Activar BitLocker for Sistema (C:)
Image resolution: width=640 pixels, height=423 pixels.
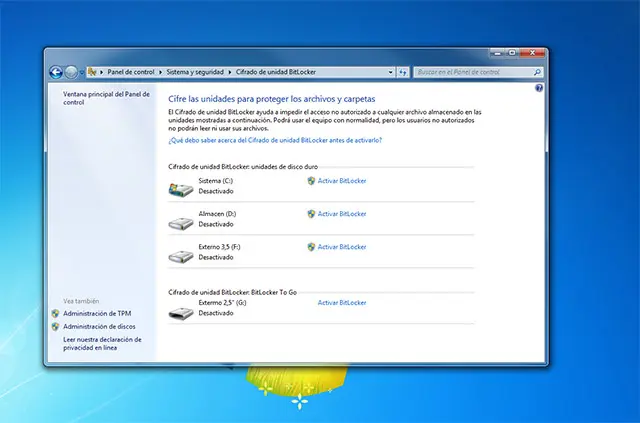(x=341, y=181)
